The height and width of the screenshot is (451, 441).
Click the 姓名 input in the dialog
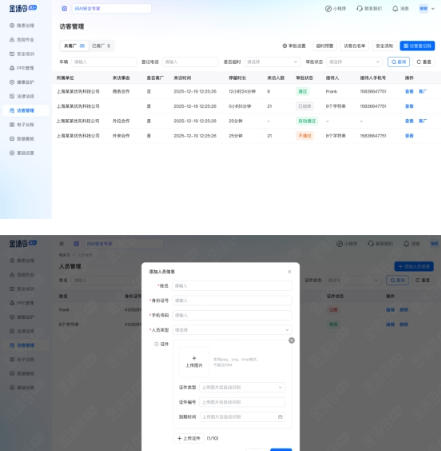tap(232, 286)
